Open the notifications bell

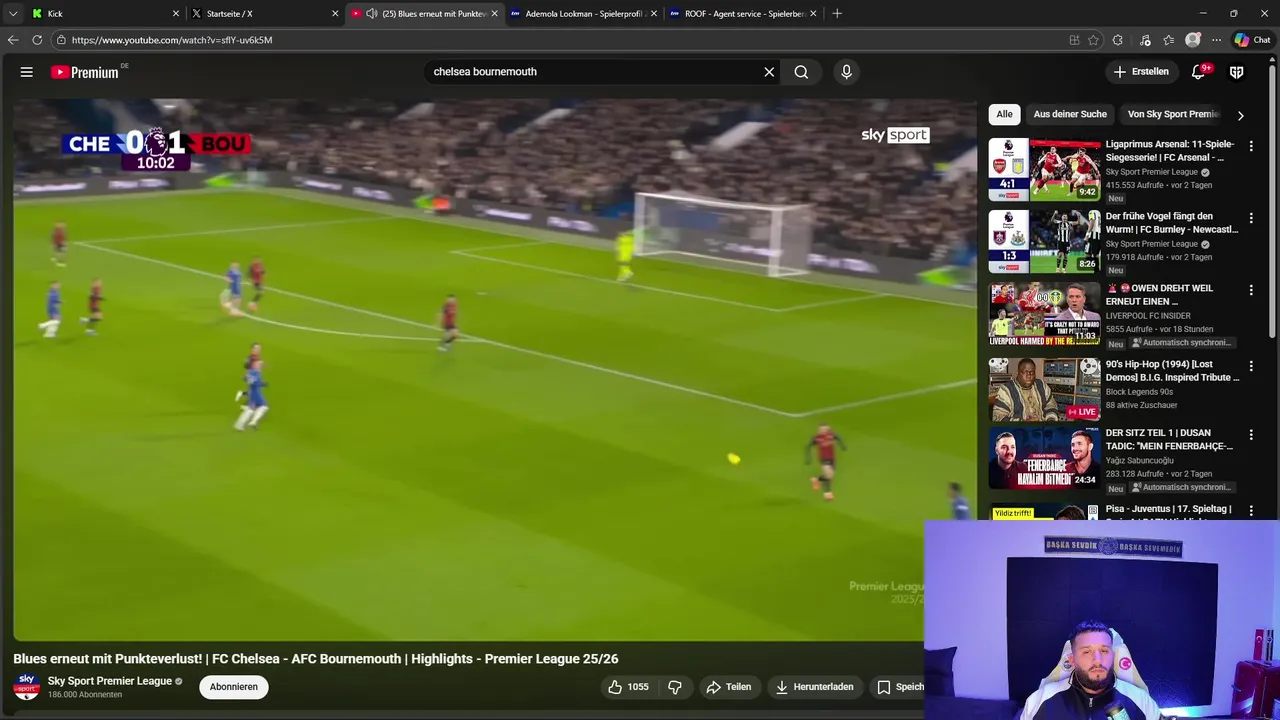(1199, 72)
